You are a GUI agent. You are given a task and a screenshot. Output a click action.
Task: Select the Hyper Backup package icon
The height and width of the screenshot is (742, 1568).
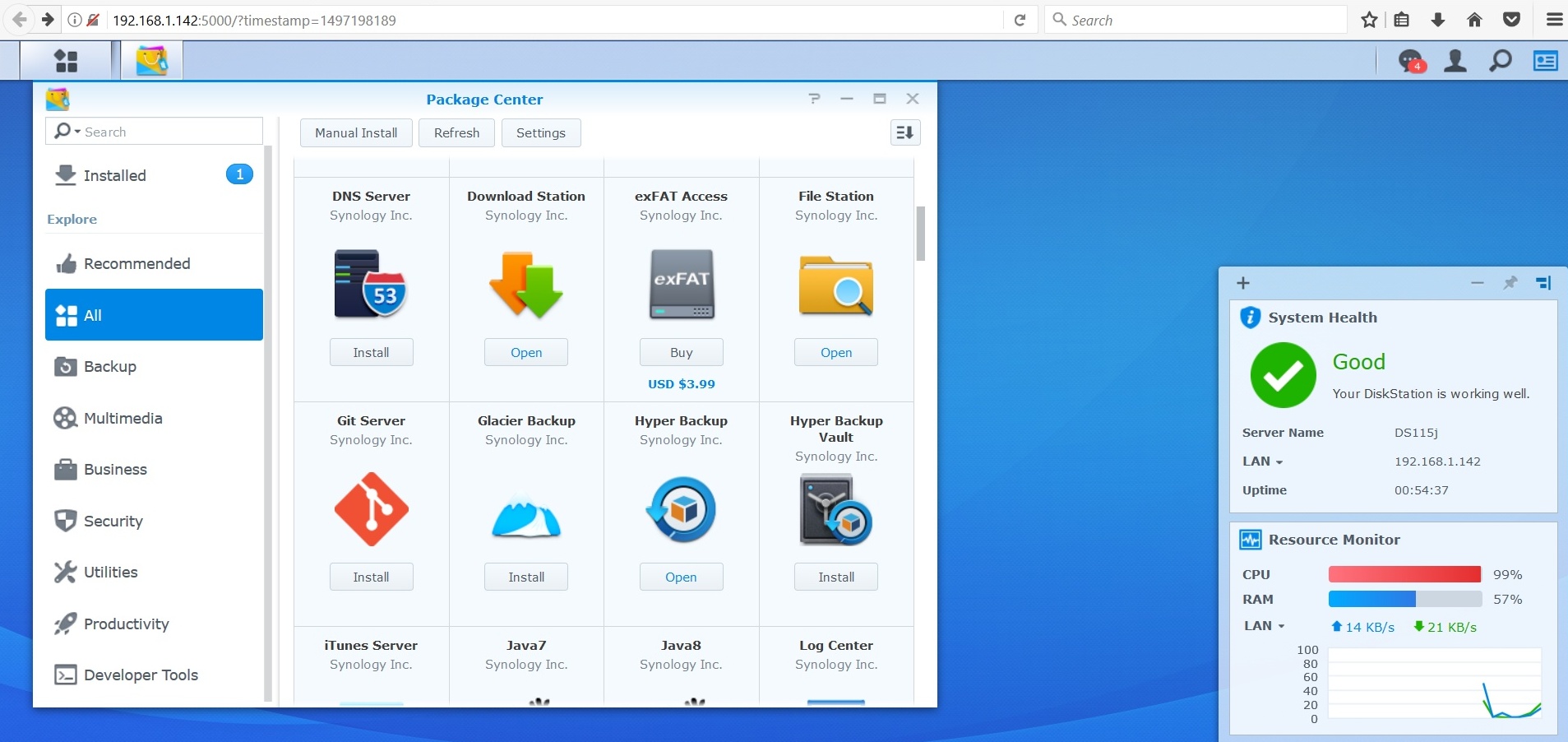click(x=682, y=509)
